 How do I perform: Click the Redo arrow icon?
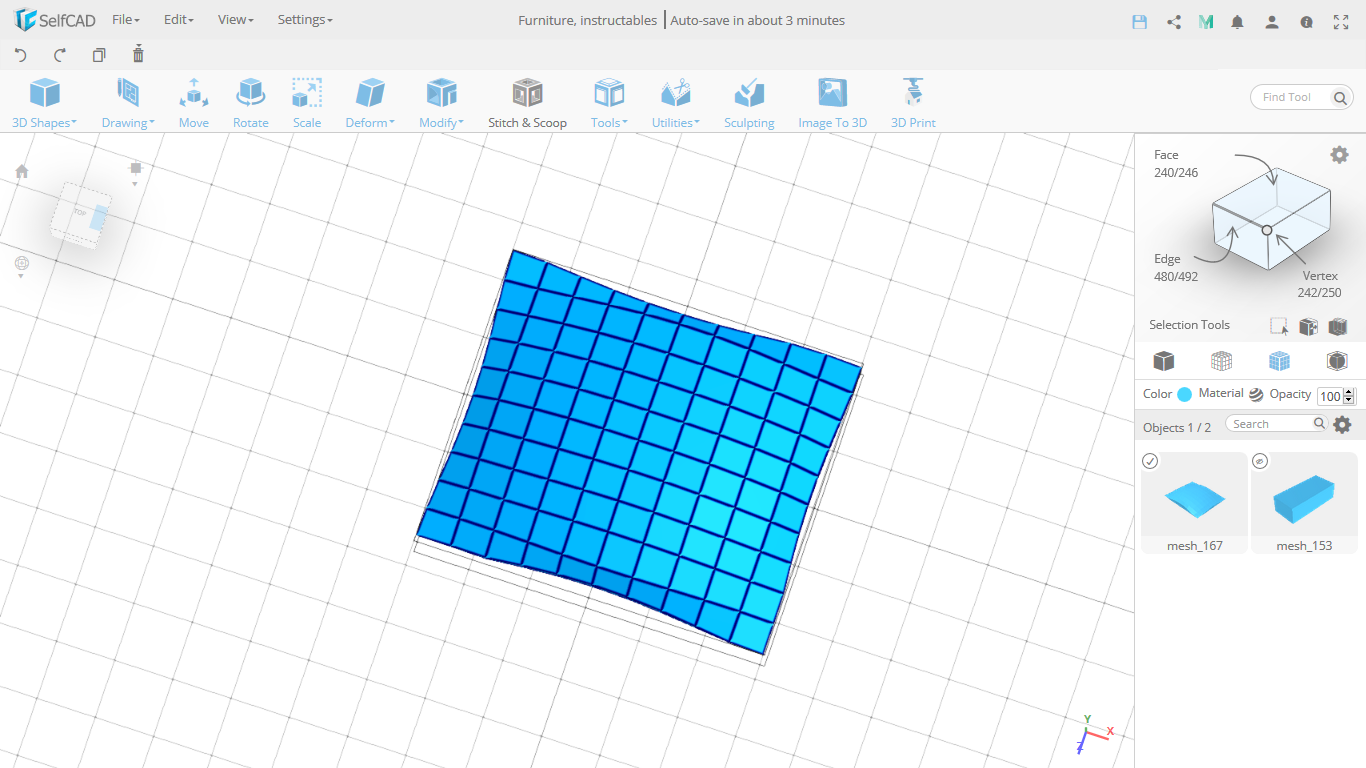click(59, 55)
